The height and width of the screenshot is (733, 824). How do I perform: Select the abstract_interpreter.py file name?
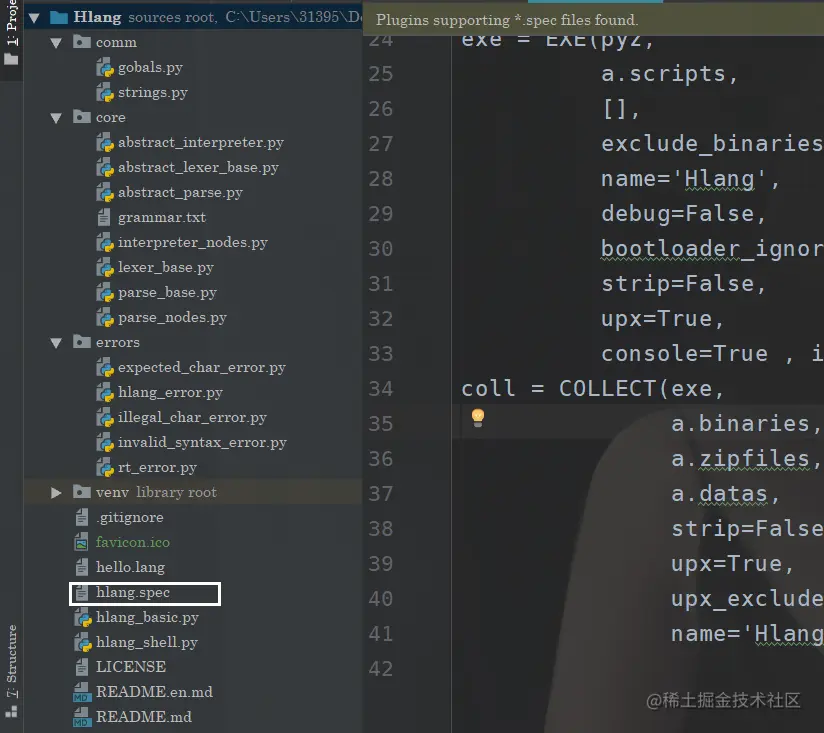(201, 143)
